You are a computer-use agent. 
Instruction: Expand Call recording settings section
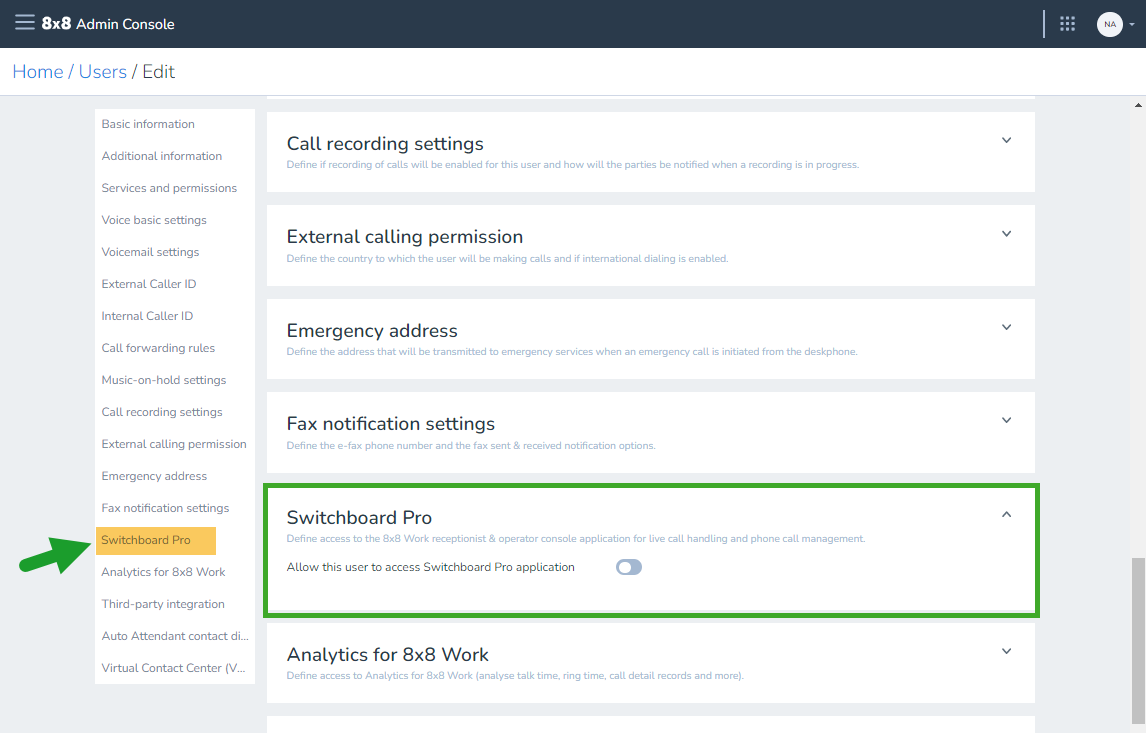click(x=1006, y=140)
